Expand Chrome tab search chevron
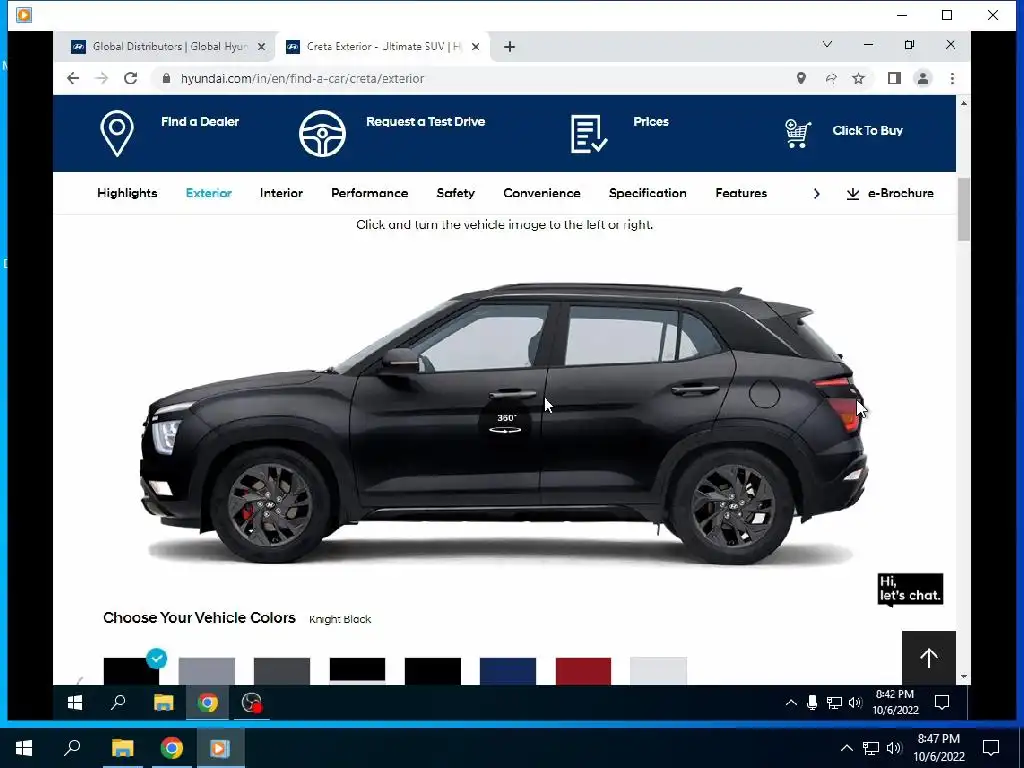This screenshot has height=768, width=1024. pyautogui.click(x=827, y=44)
